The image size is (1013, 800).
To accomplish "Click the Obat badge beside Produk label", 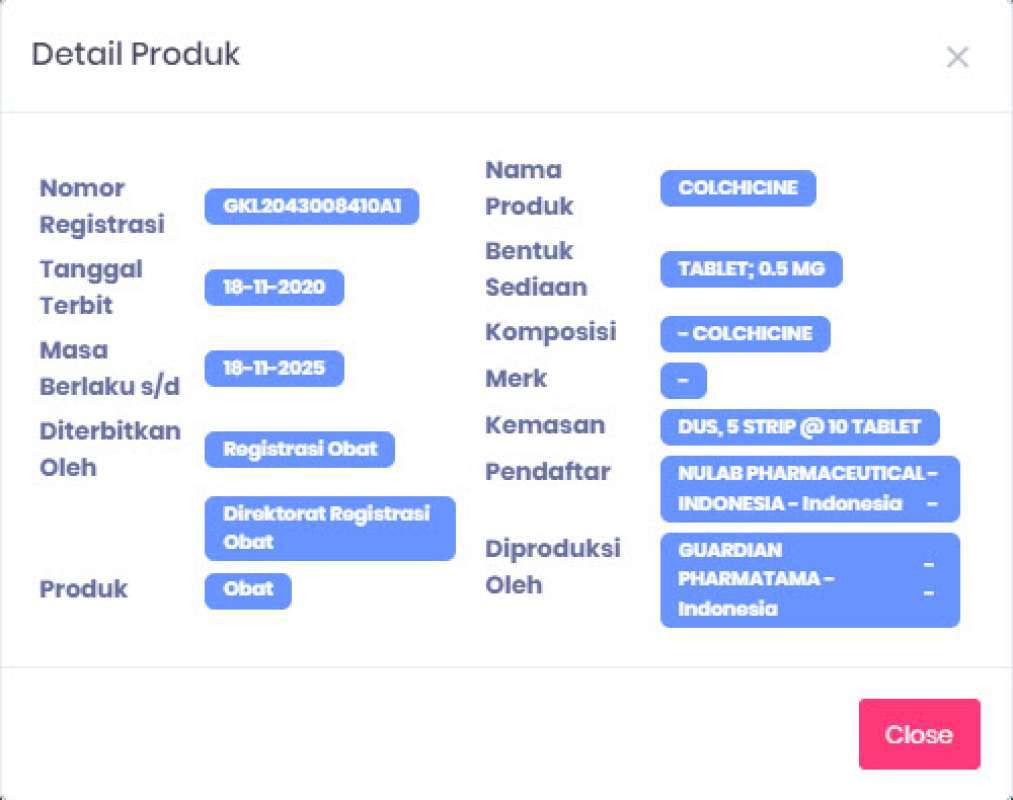I will (x=248, y=590).
